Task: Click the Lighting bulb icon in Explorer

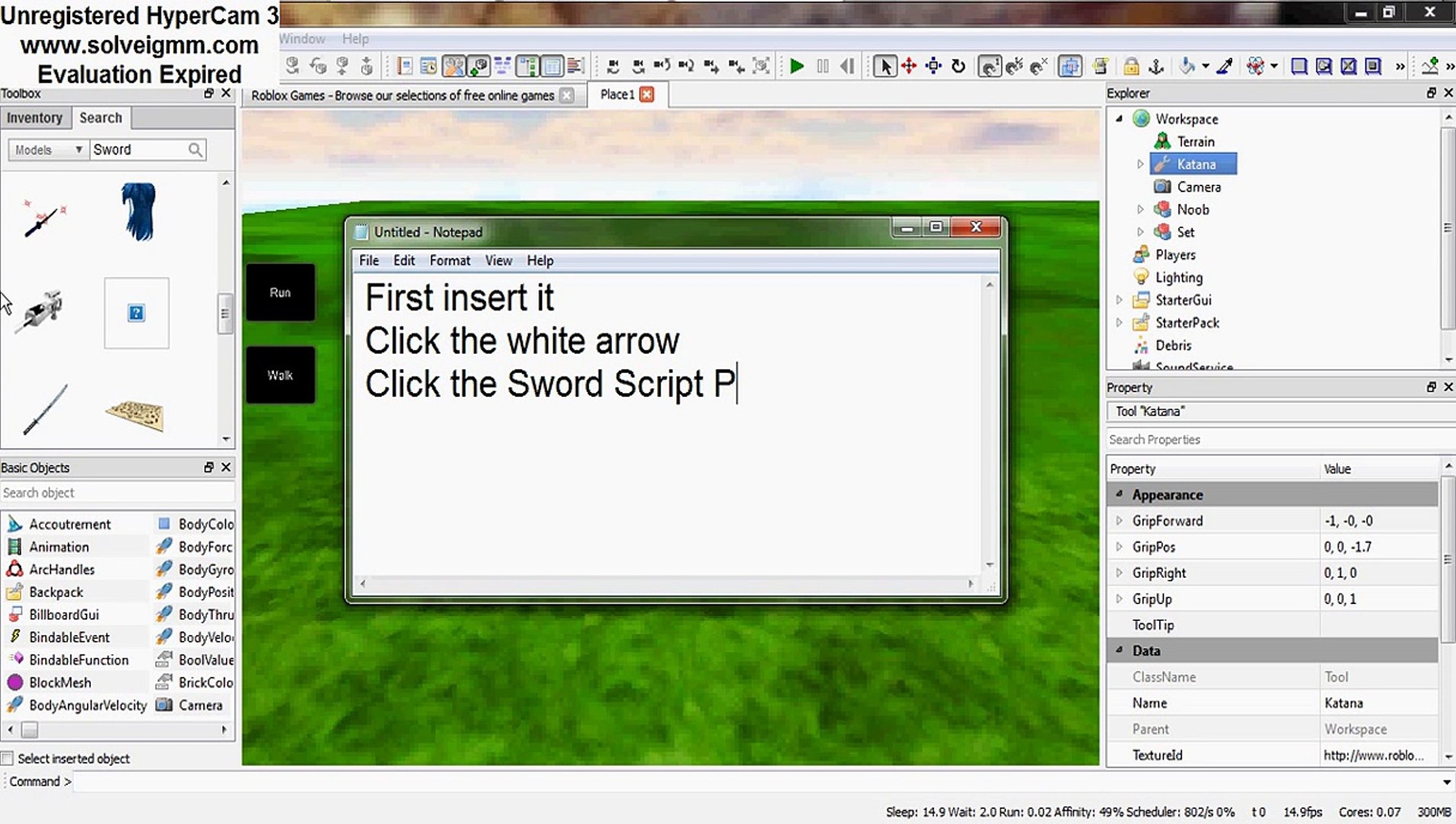Action: tap(1142, 277)
